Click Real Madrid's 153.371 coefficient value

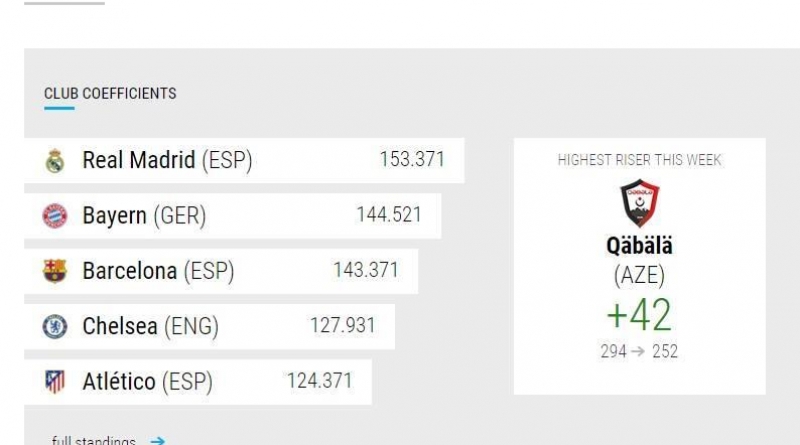coord(412,159)
